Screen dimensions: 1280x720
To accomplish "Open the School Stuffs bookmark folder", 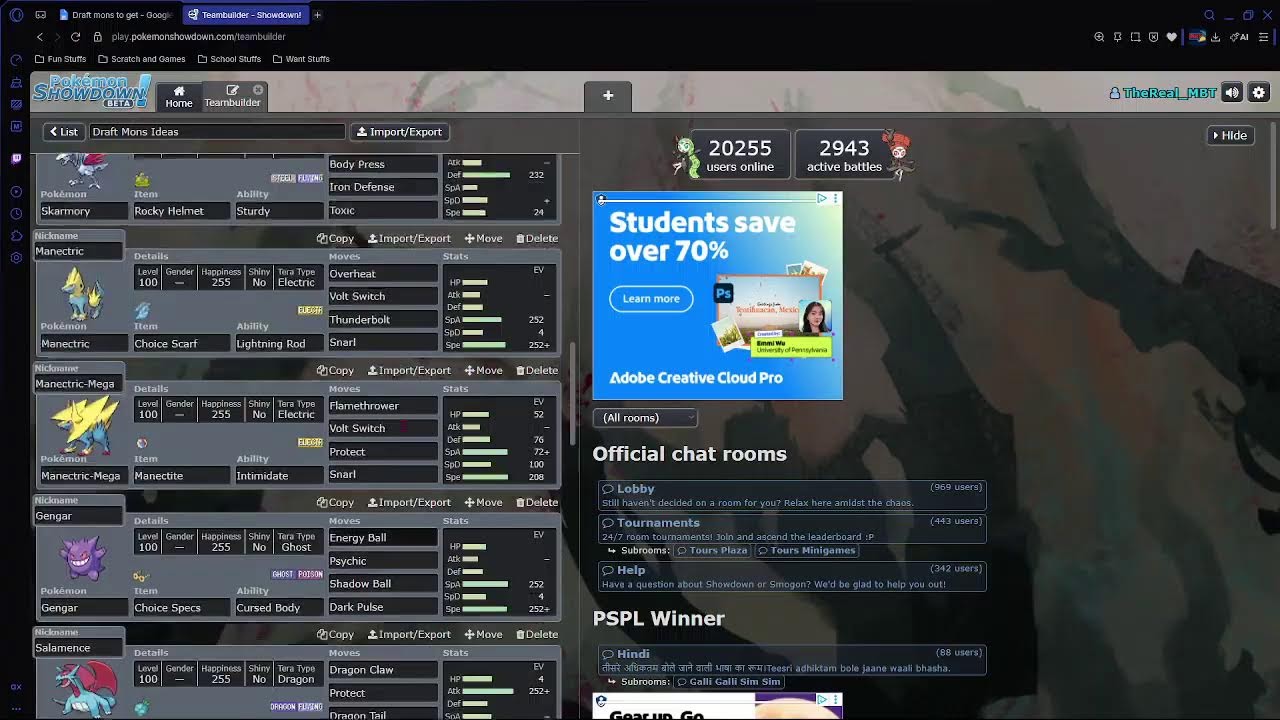I will (x=229, y=59).
